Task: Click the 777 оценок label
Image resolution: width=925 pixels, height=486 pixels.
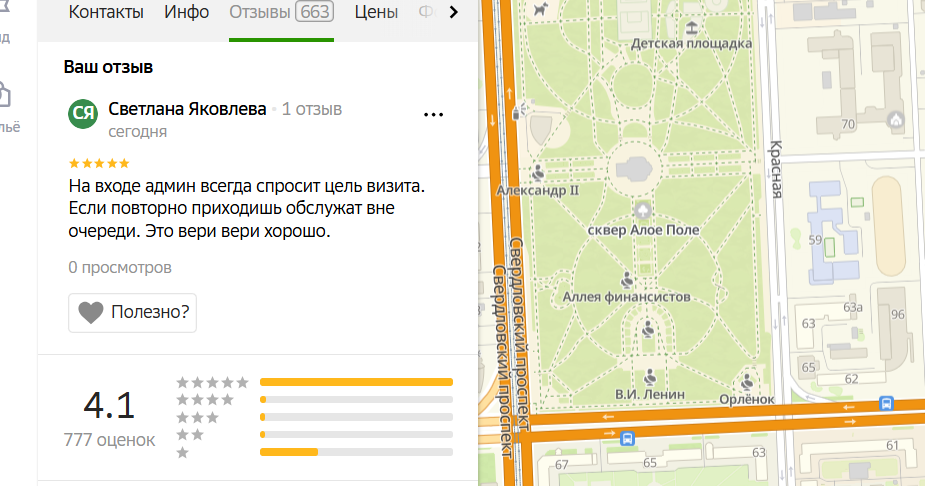Action: (x=110, y=440)
